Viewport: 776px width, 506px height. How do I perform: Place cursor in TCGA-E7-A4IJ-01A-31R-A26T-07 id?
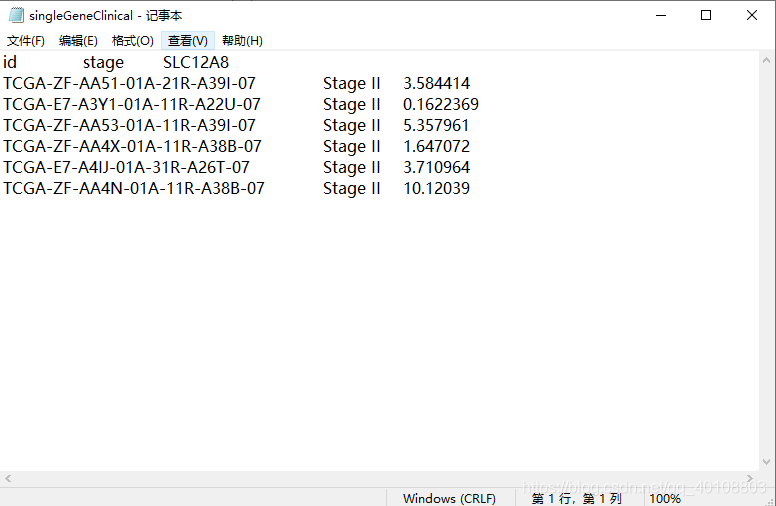pyautogui.click(x=126, y=167)
